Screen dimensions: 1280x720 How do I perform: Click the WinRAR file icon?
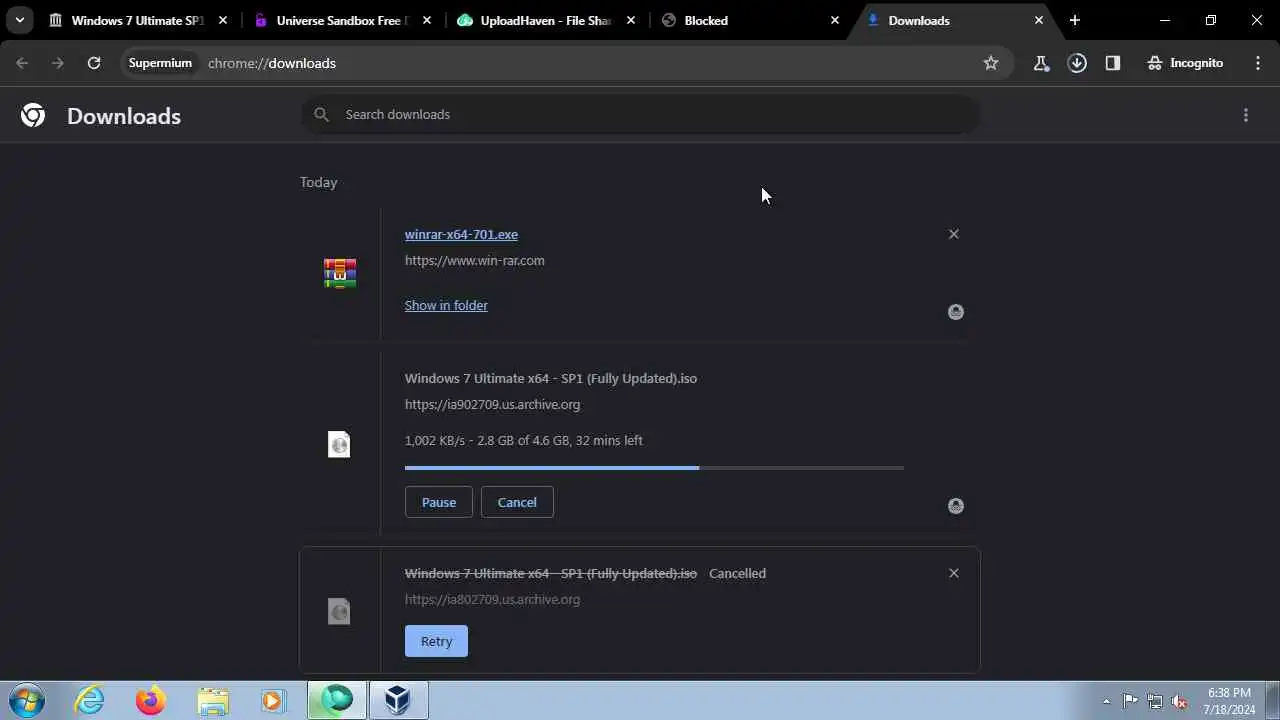[340, 273]
